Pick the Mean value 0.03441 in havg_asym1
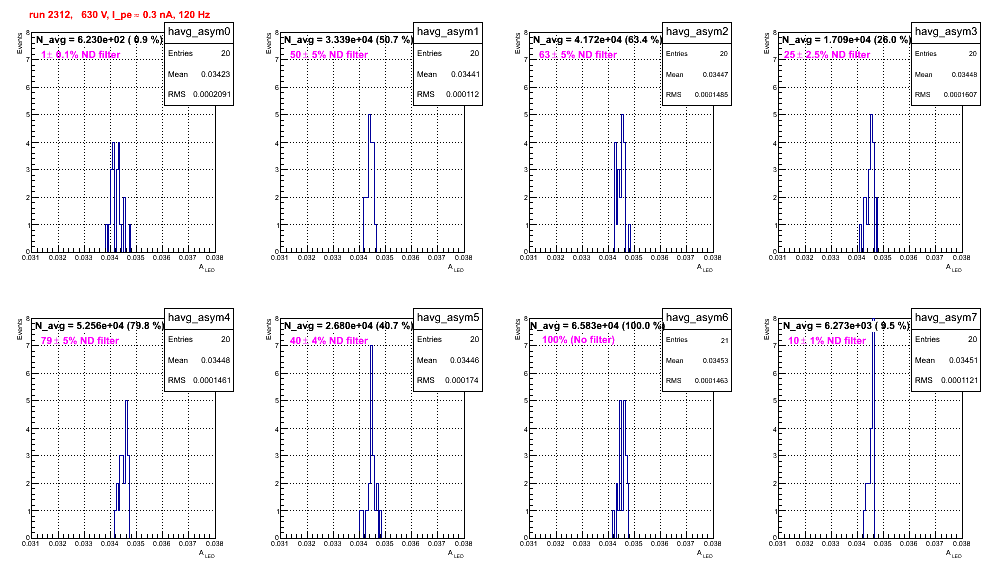Viewport: 996px width, 572px height. 465,74
